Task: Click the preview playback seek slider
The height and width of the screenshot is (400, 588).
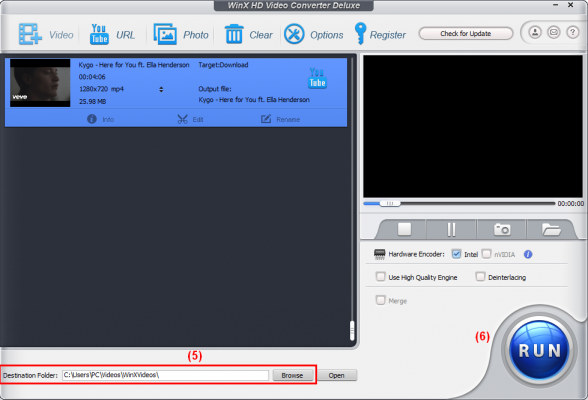Action: [459, 203]
